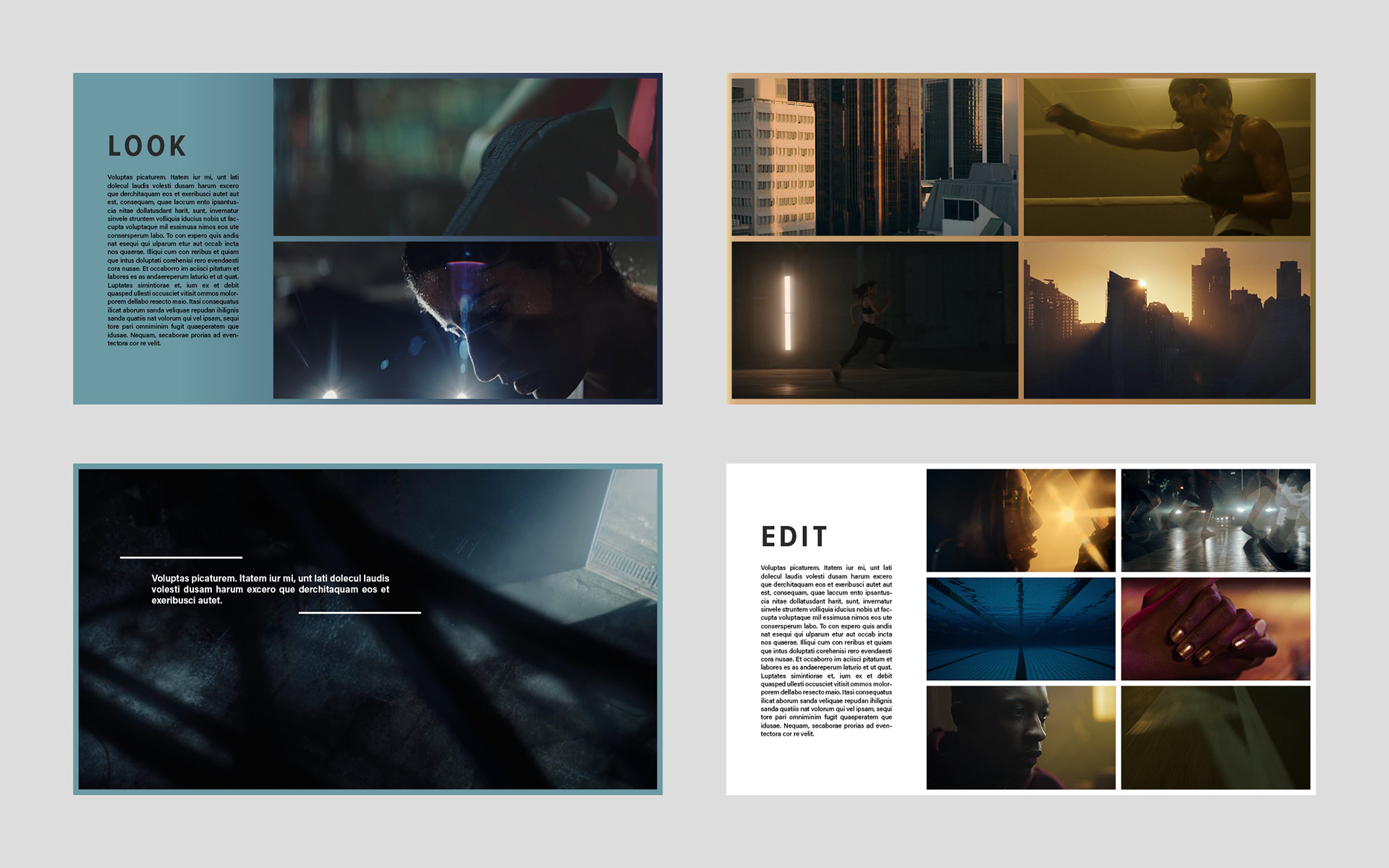Viewport: 1389px width, 868px height.
Task: Select the man's face profile image
Action: [1020, 737]
